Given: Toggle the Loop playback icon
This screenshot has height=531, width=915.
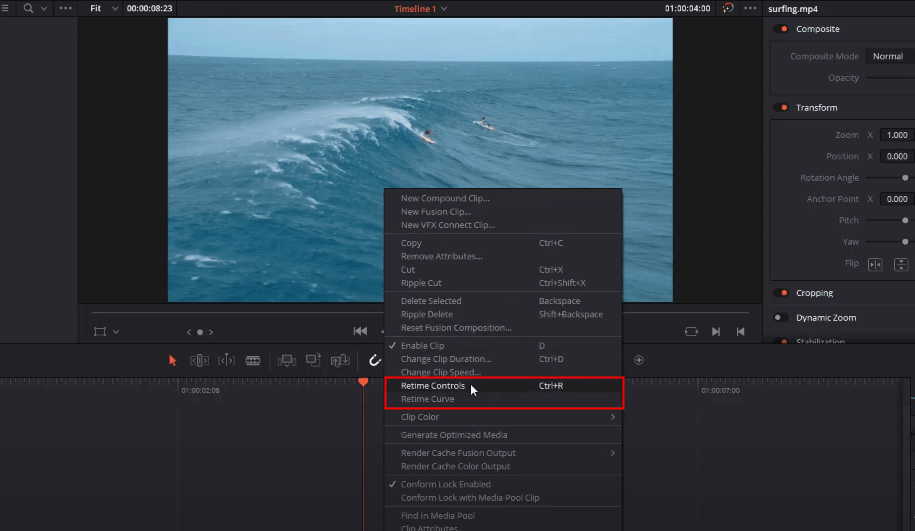Looking at the screenshot, I should click(x=691, y=331).
